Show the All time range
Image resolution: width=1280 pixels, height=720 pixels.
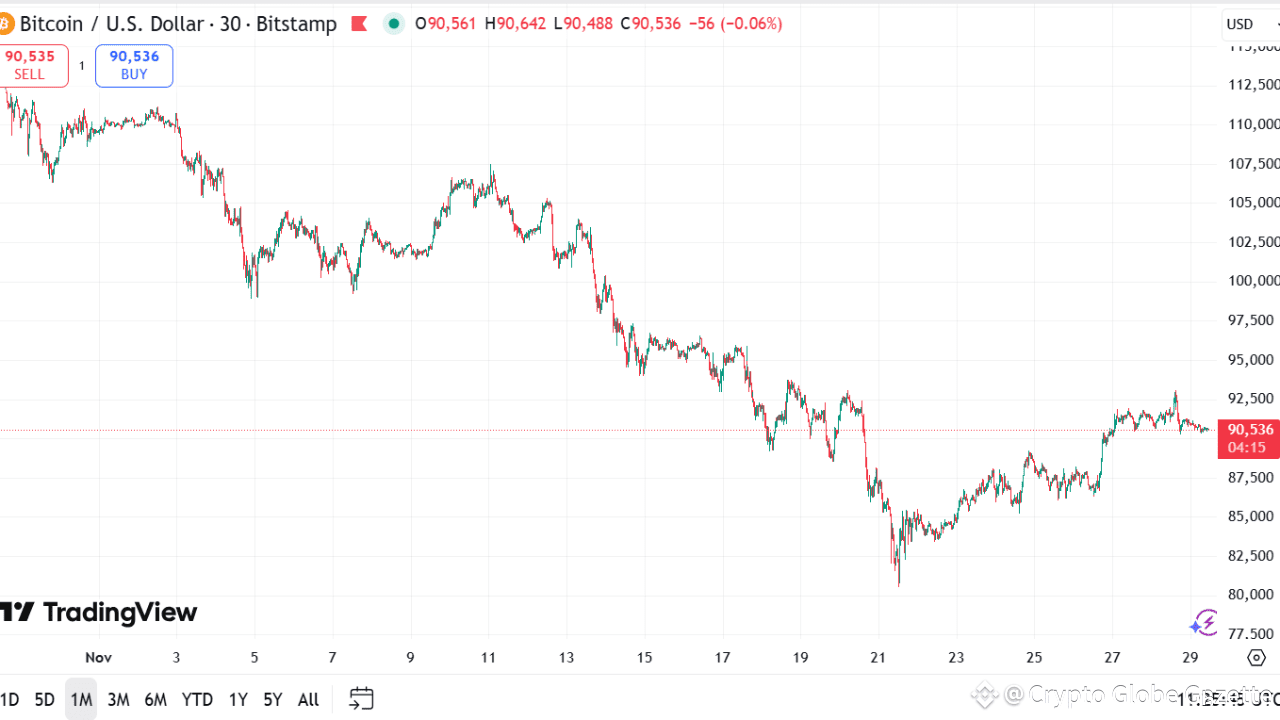[x=308, y=700]
